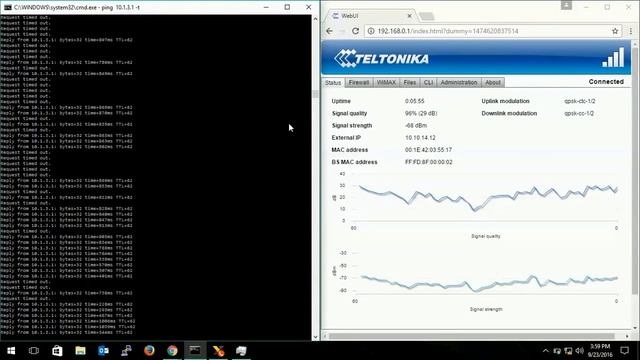Image resolution: width=640 pixels, height=360 pixels.
Task: Click the cmd window scroll up arrow
Action: (315, 19)
